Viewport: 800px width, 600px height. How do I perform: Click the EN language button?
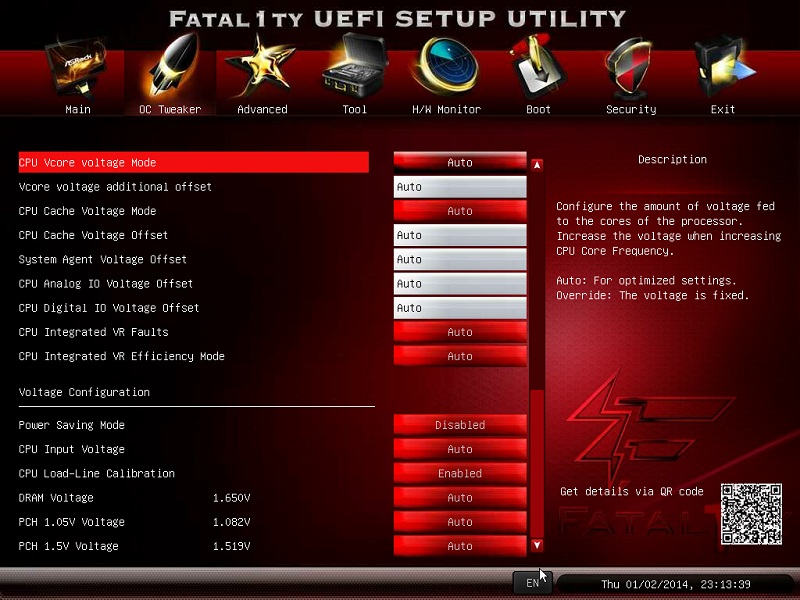tap(532, 583)
